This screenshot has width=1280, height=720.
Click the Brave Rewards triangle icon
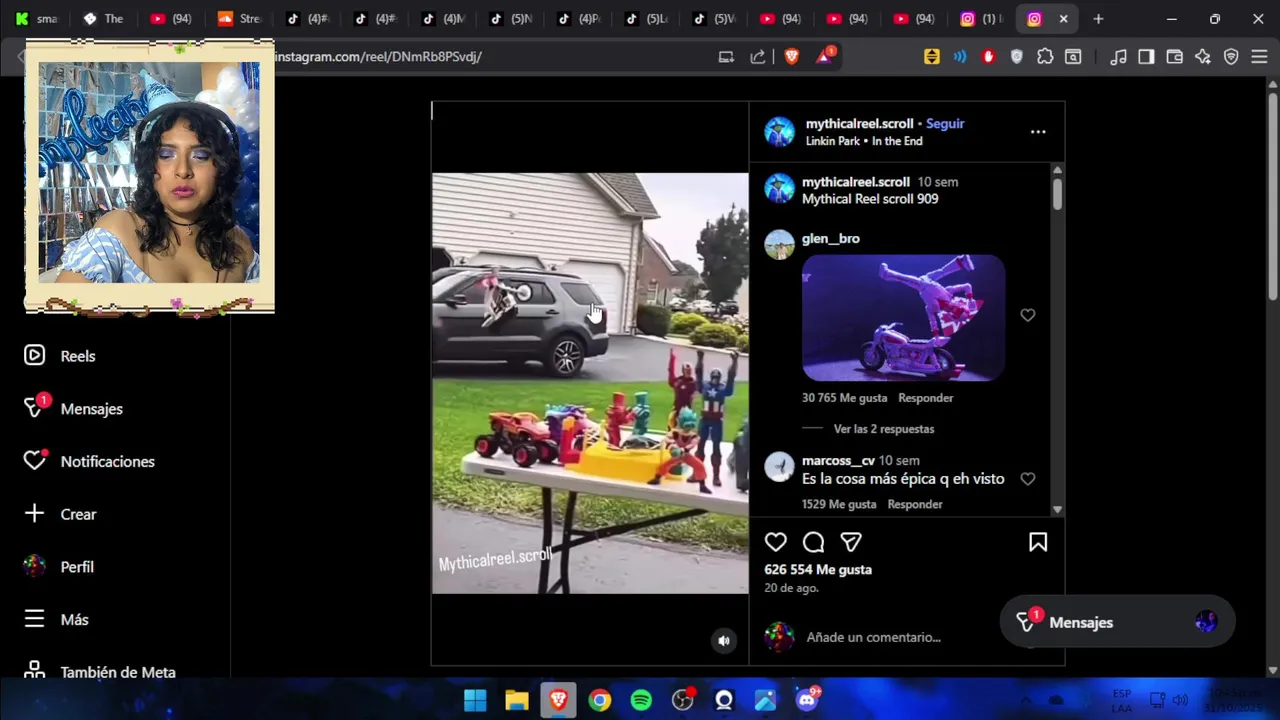pos(824,57)
